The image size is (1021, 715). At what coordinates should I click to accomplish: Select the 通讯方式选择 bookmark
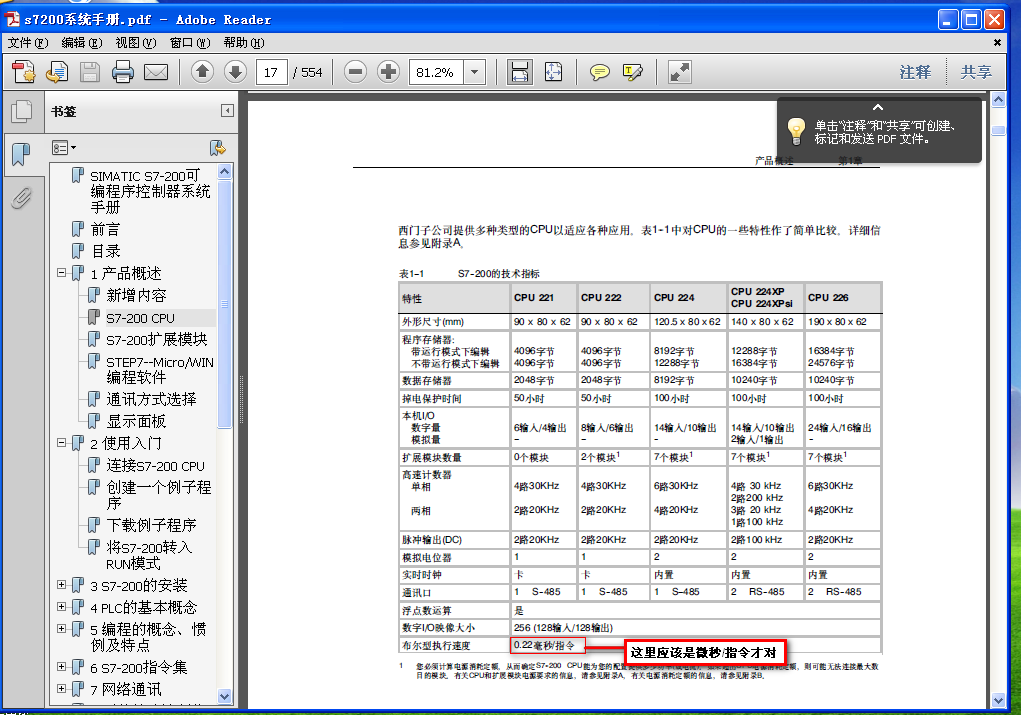(151, 399)
